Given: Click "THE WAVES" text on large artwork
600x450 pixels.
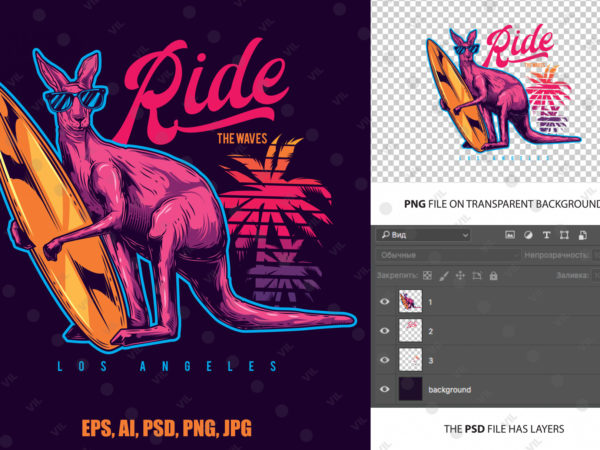Looking at the screenshot, I should click(242, 138).
